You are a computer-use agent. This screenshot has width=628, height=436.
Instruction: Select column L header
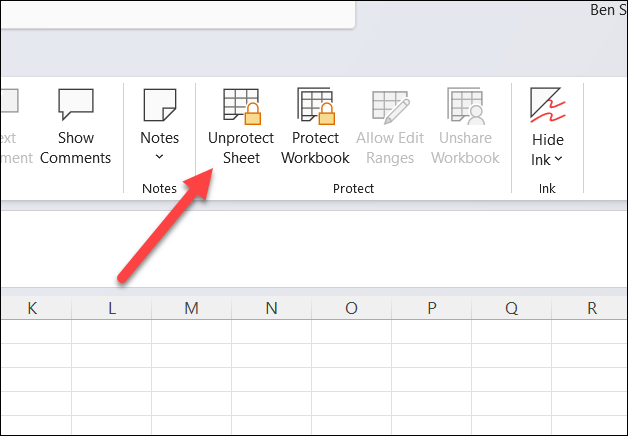111,309
